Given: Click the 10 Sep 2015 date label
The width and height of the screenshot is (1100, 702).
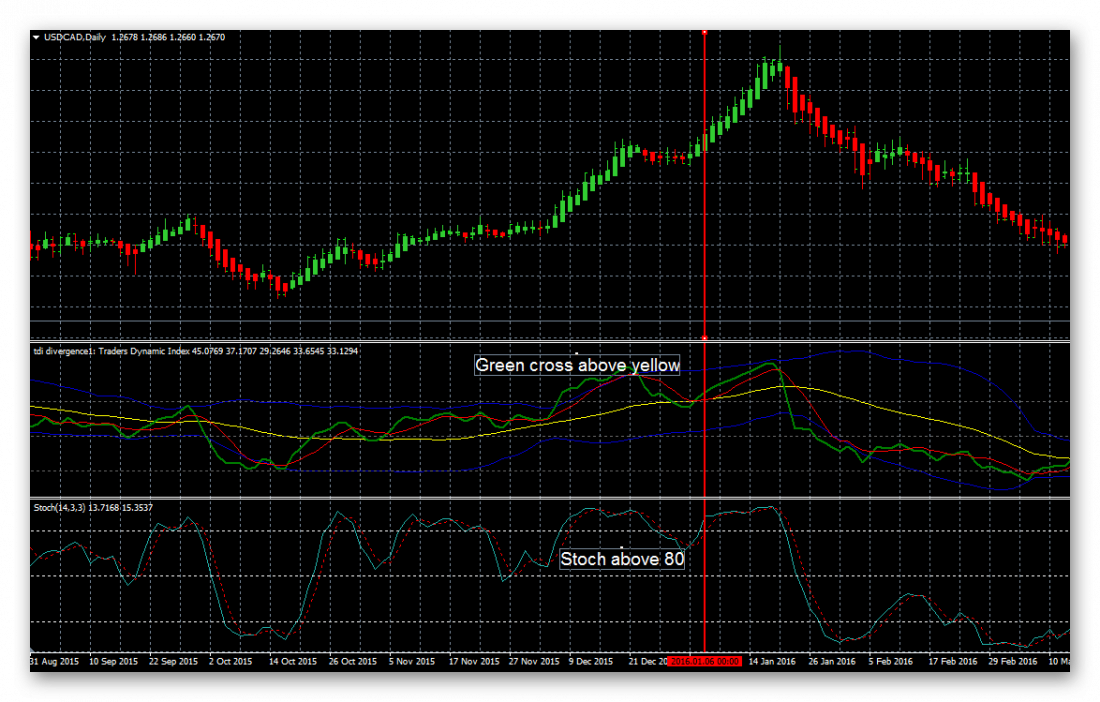Looking at the screenshot, I should pos(113,661).
